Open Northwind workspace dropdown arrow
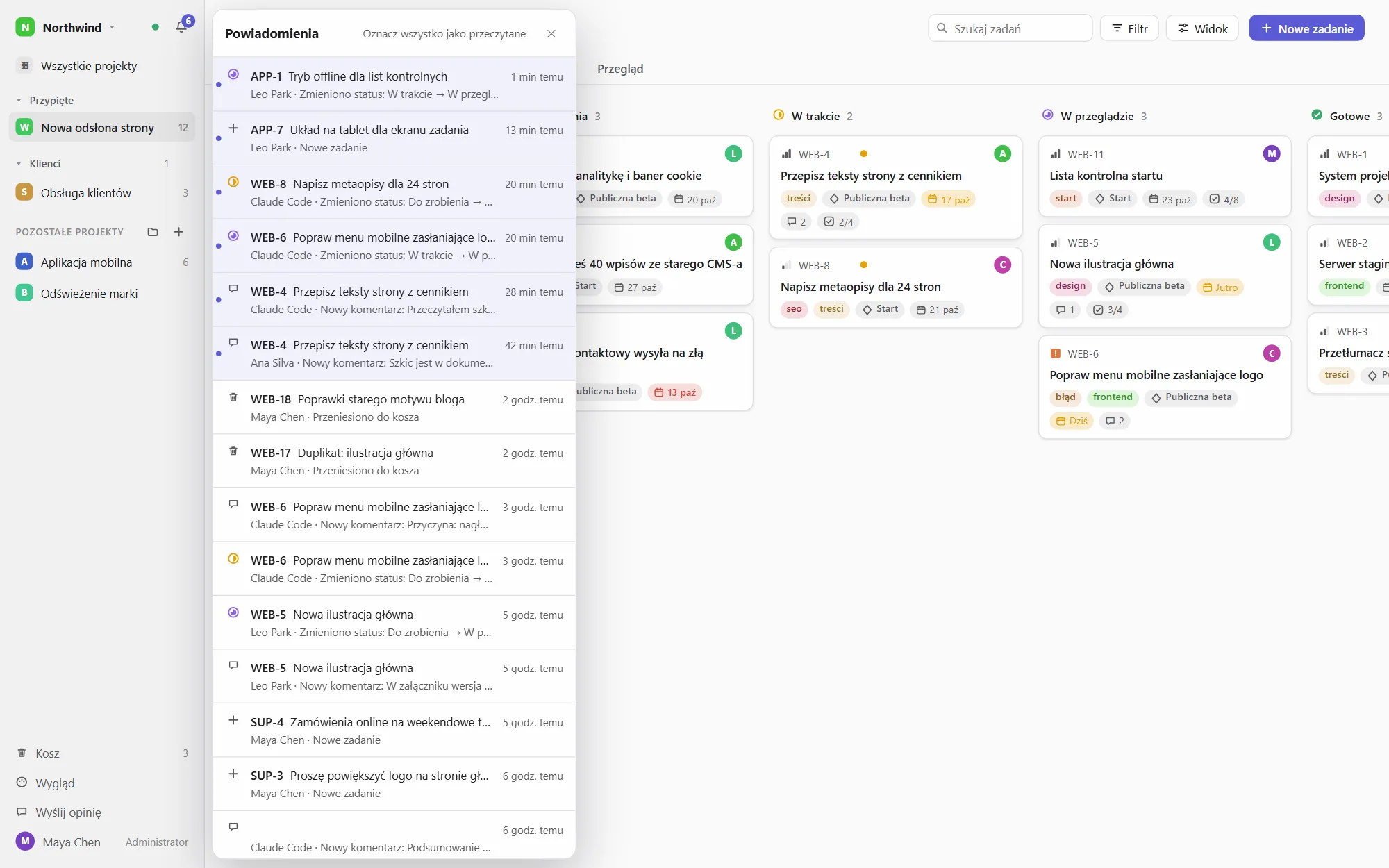 click(112, 28)
